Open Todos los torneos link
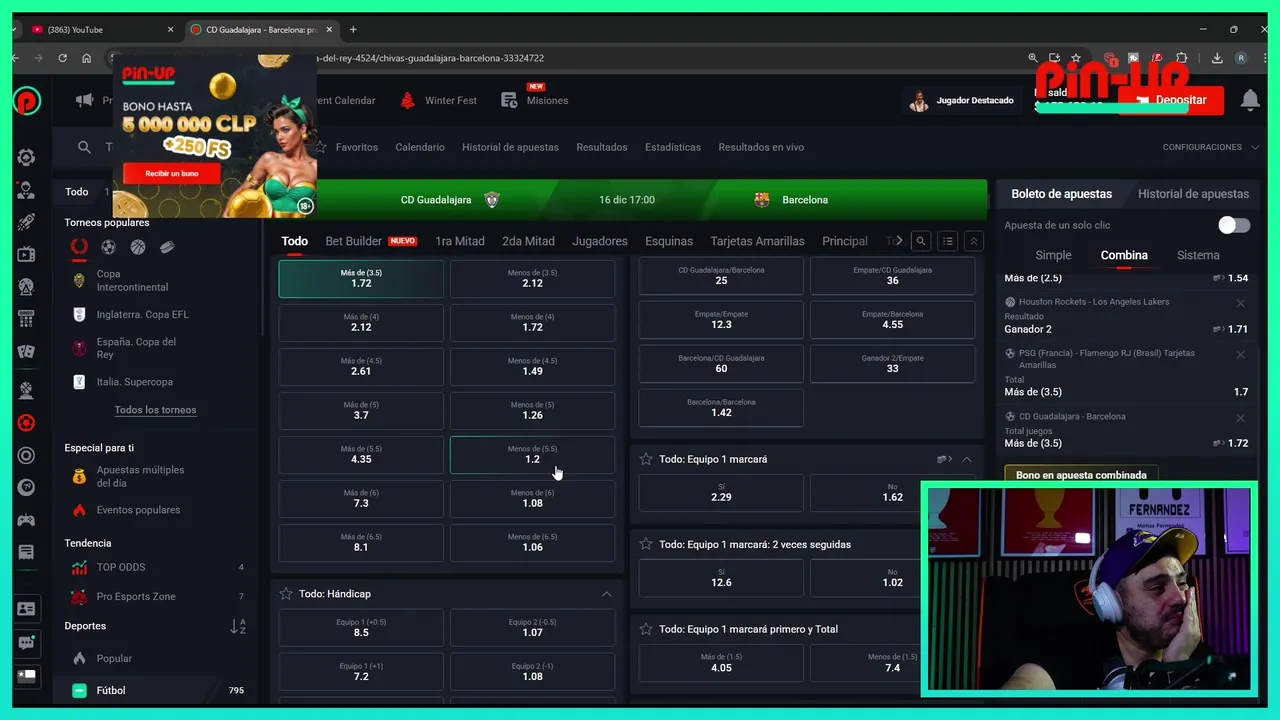This screenshot has height=720, width=1280. [x=155, y=410]
